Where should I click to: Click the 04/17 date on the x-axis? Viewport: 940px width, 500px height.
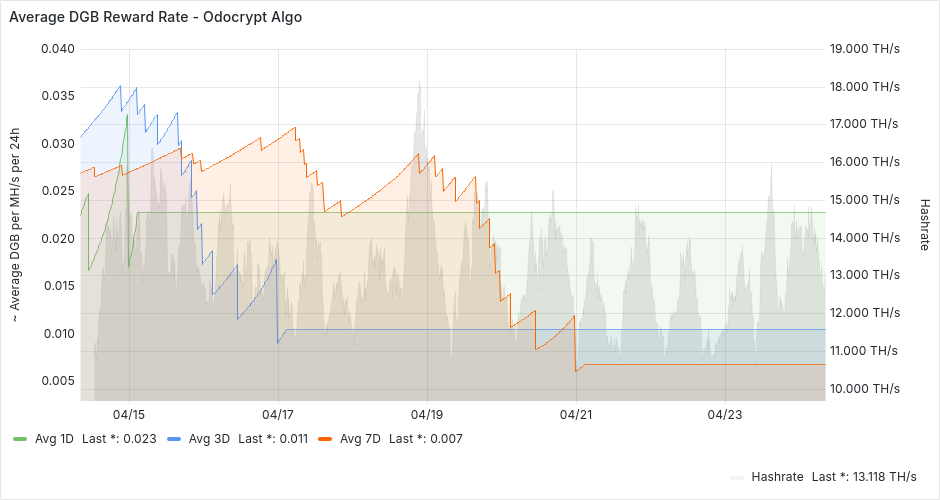coord(278,414)
